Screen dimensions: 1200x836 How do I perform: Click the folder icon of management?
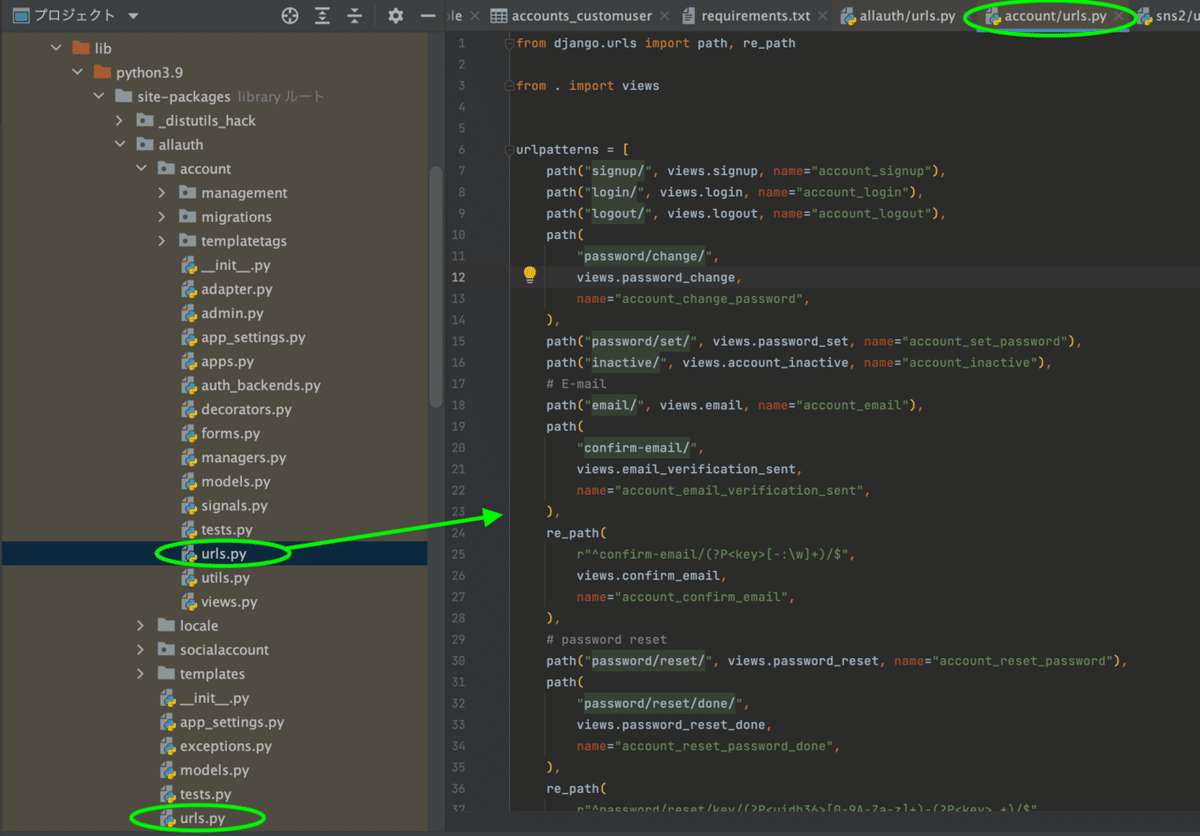point(187,192)
